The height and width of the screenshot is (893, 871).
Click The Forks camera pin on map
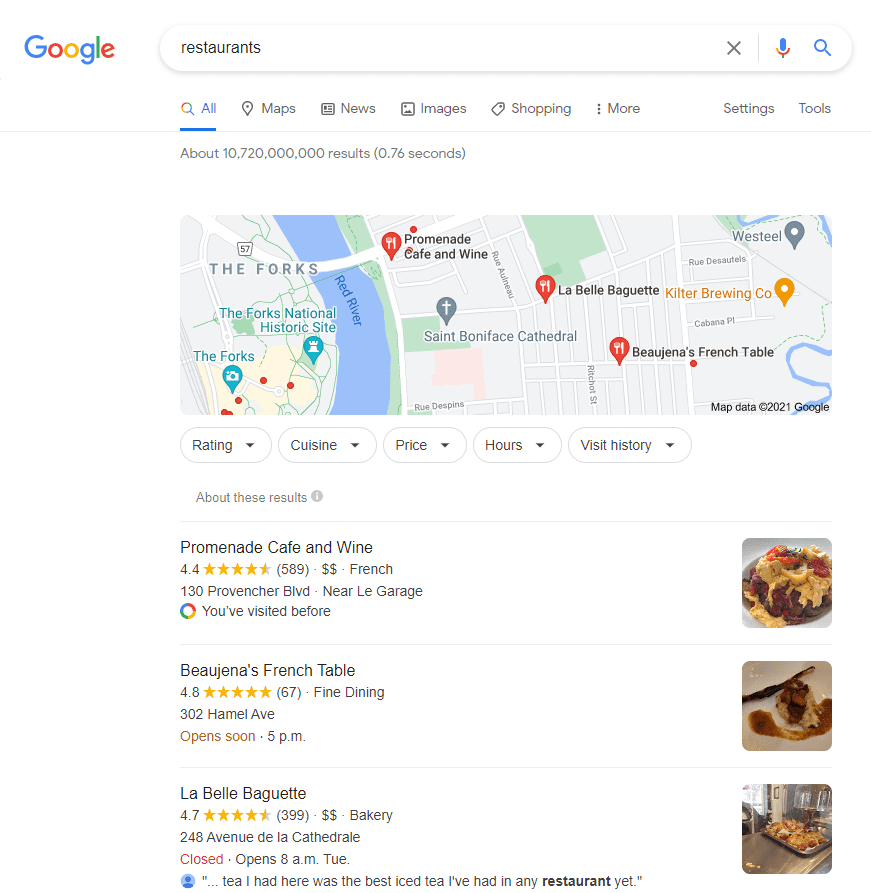[232, 379]
